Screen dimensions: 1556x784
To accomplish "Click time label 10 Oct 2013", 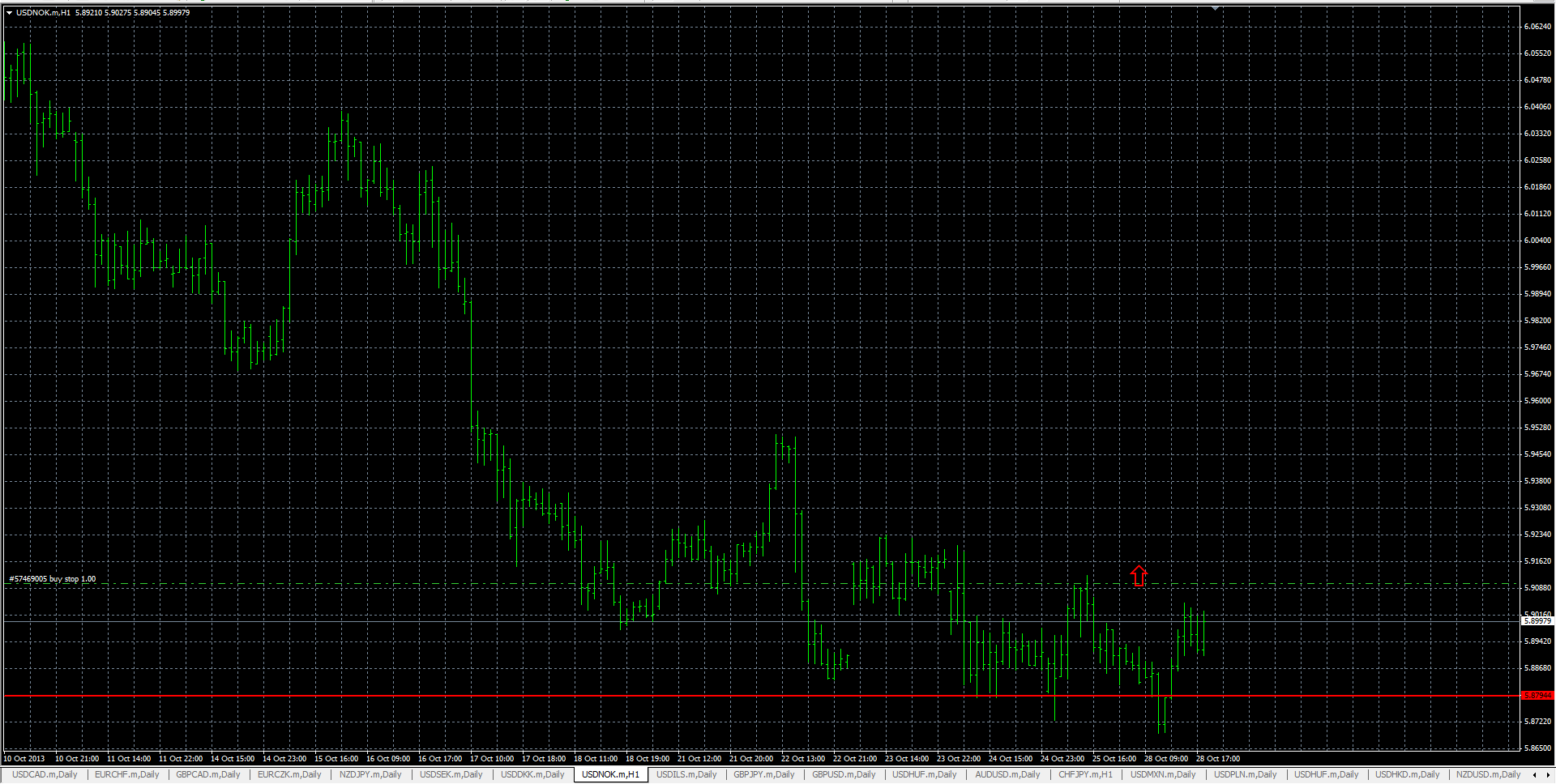I will (x=24, y=759).
